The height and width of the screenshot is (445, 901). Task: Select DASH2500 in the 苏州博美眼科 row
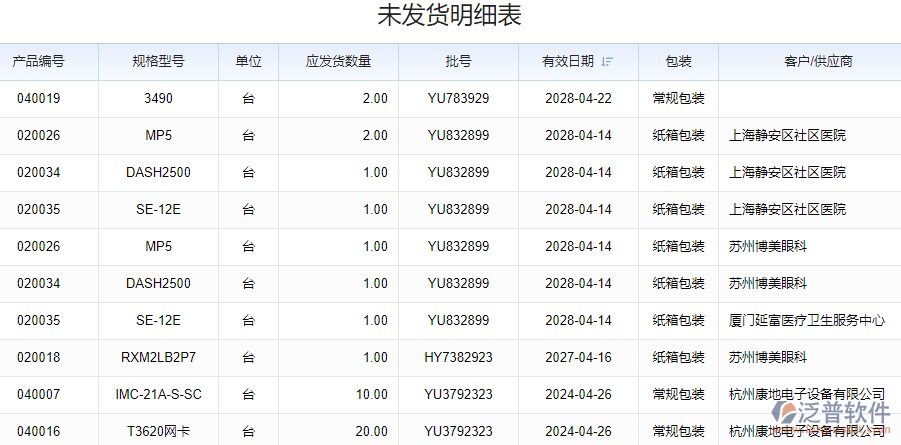[x=159, y=283]
